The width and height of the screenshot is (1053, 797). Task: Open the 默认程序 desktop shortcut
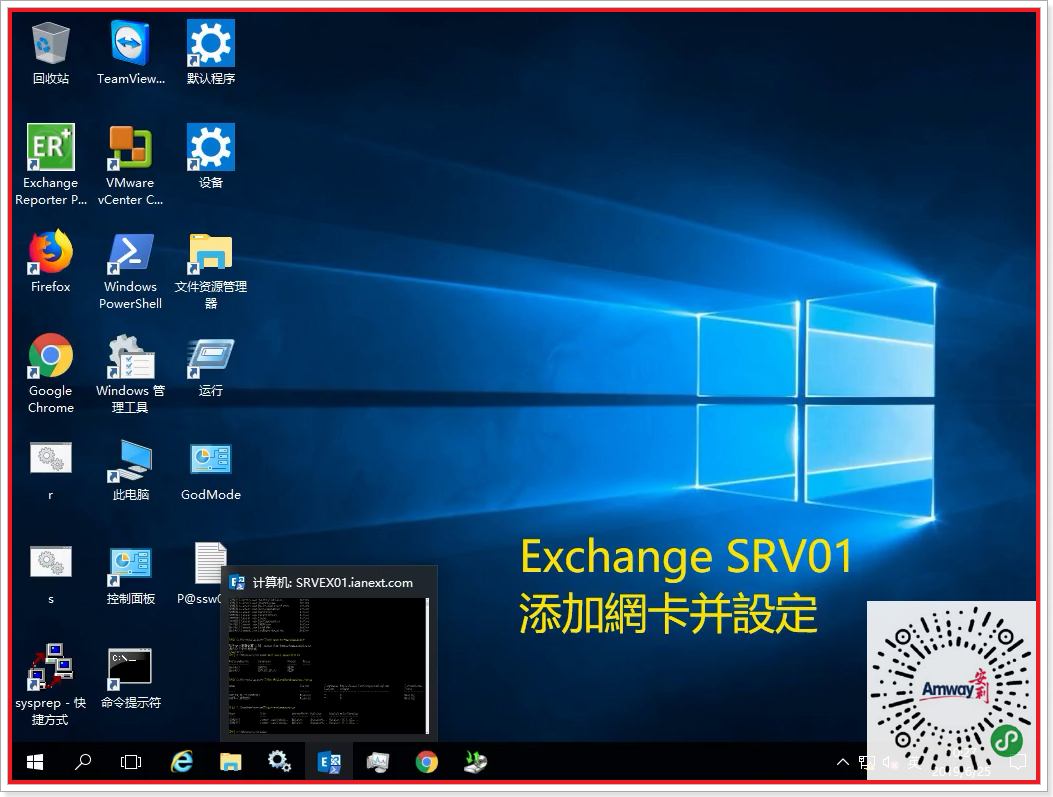[x=211, y=54]
